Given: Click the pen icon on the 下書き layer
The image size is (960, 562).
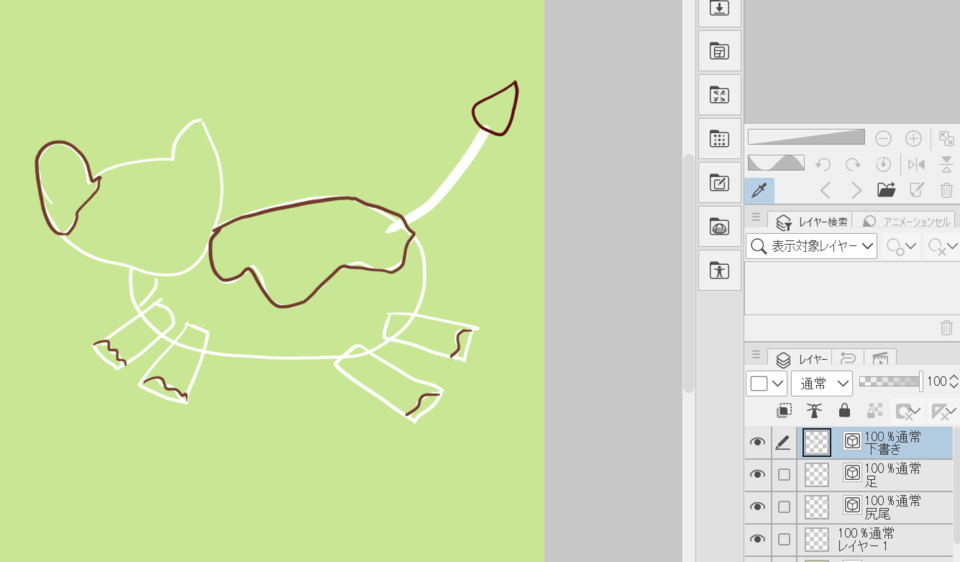Looking at the screenshot, I should pyautogui.click(x=783, y=442).
